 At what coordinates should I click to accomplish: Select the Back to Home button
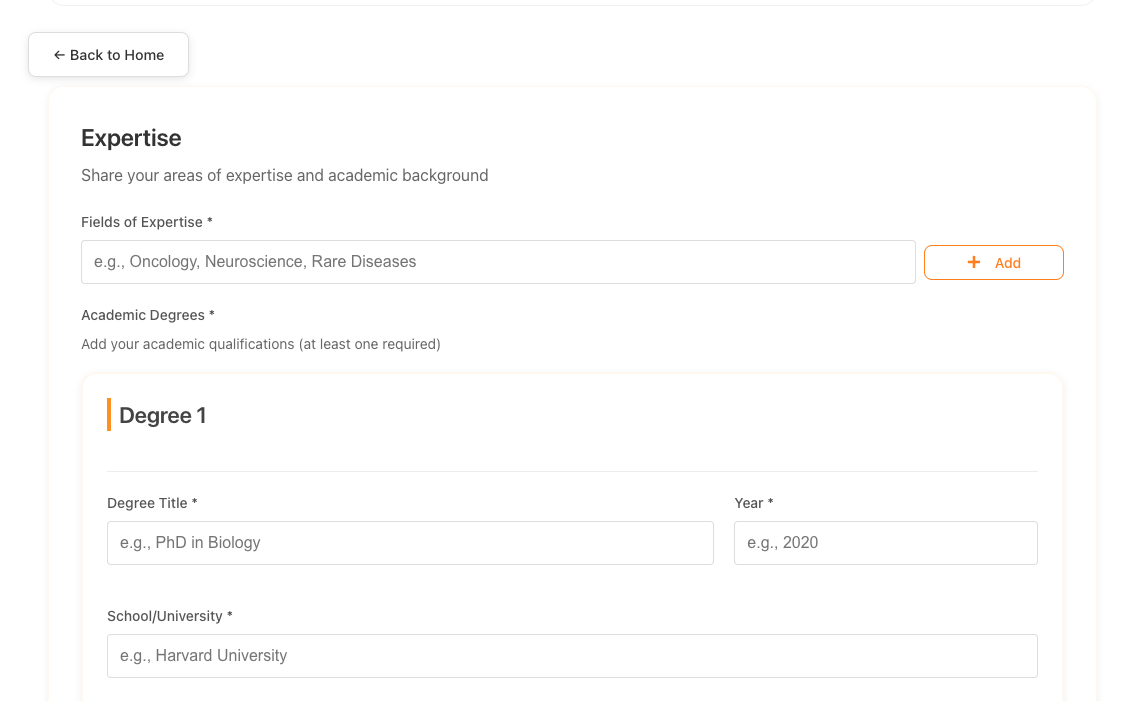point(108,55)
